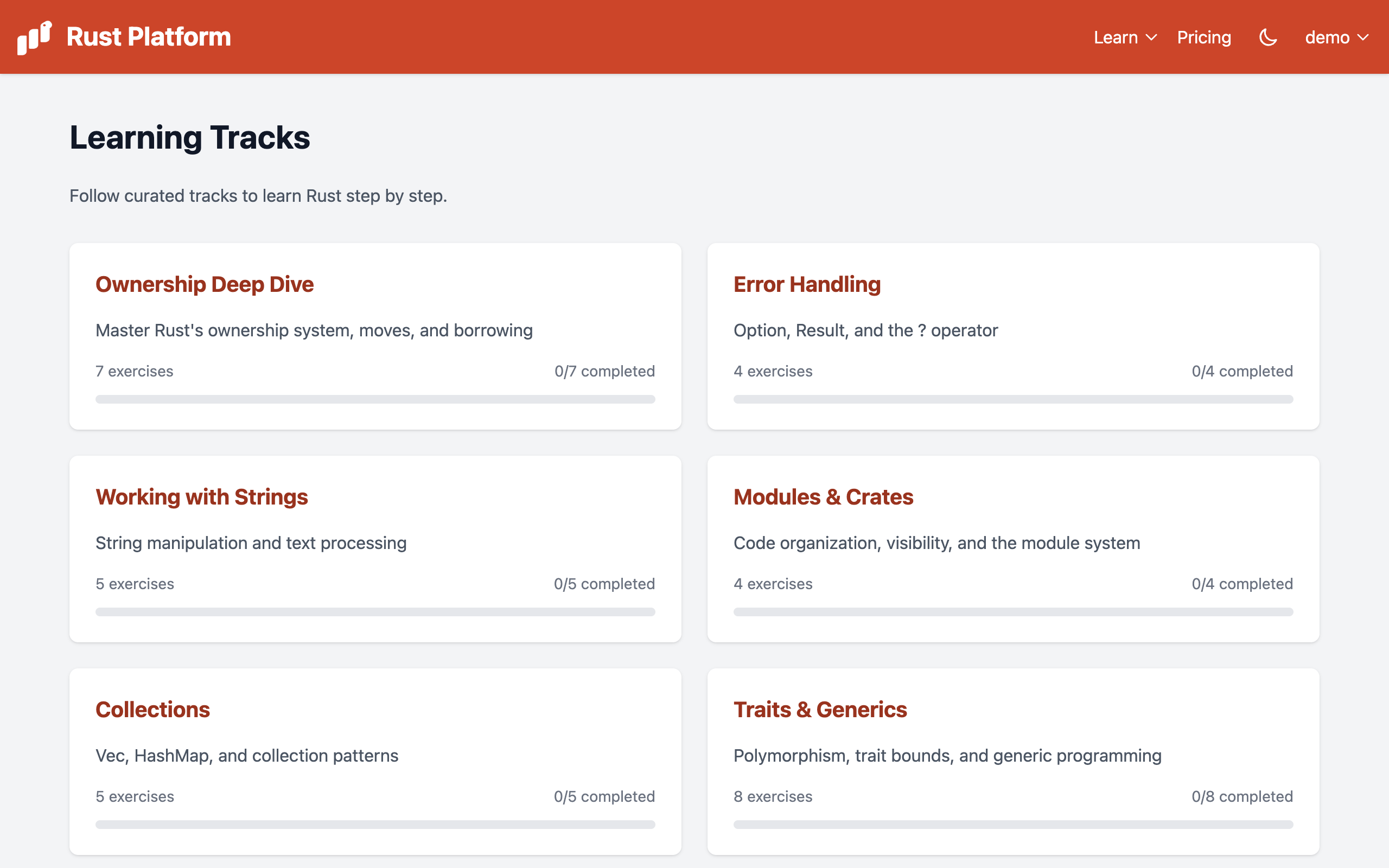
Task: Click the 0/7 completed label on Ownership card
Action: point(604,371)
